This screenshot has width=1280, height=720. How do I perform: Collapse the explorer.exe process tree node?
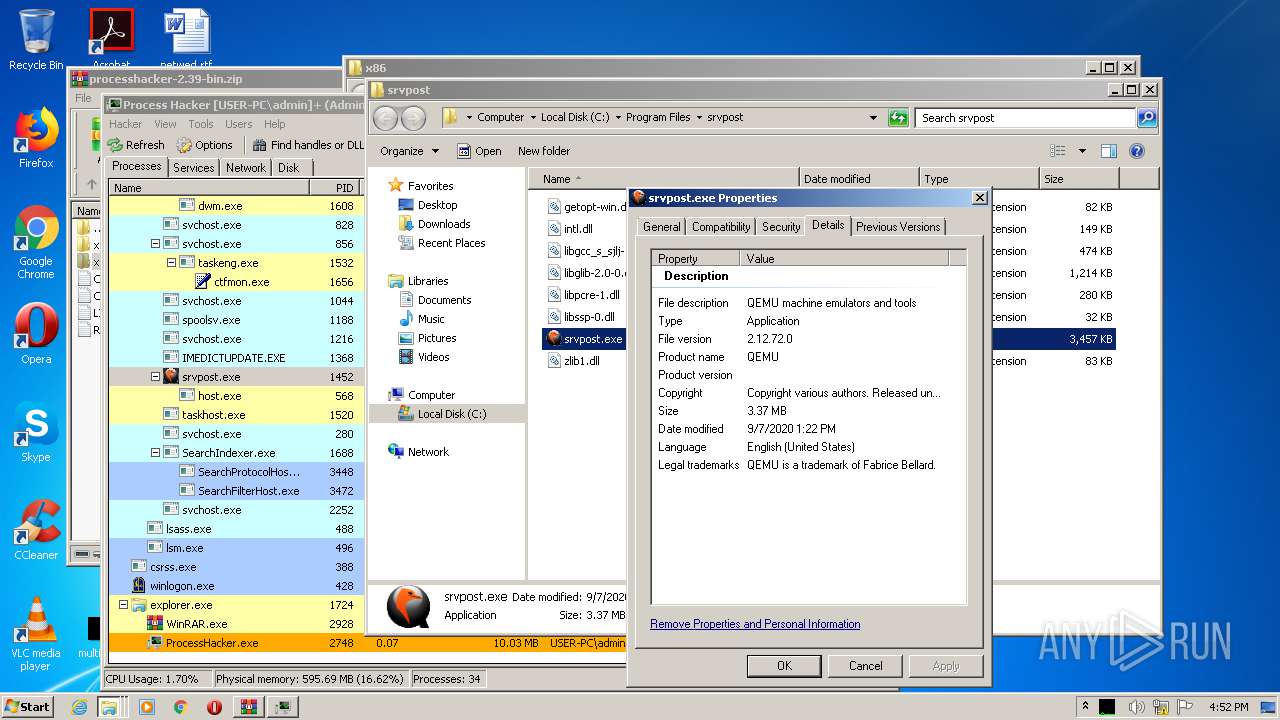[123, 605]
